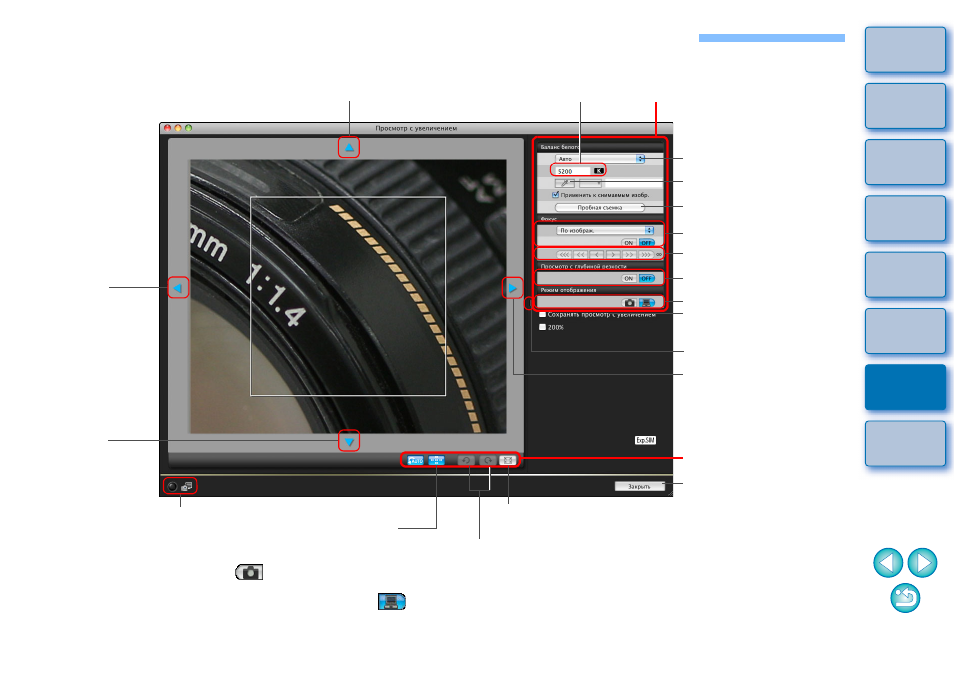Select computer display mode icon
Viewport: 954px width, 674px height.
click(646, 302)
